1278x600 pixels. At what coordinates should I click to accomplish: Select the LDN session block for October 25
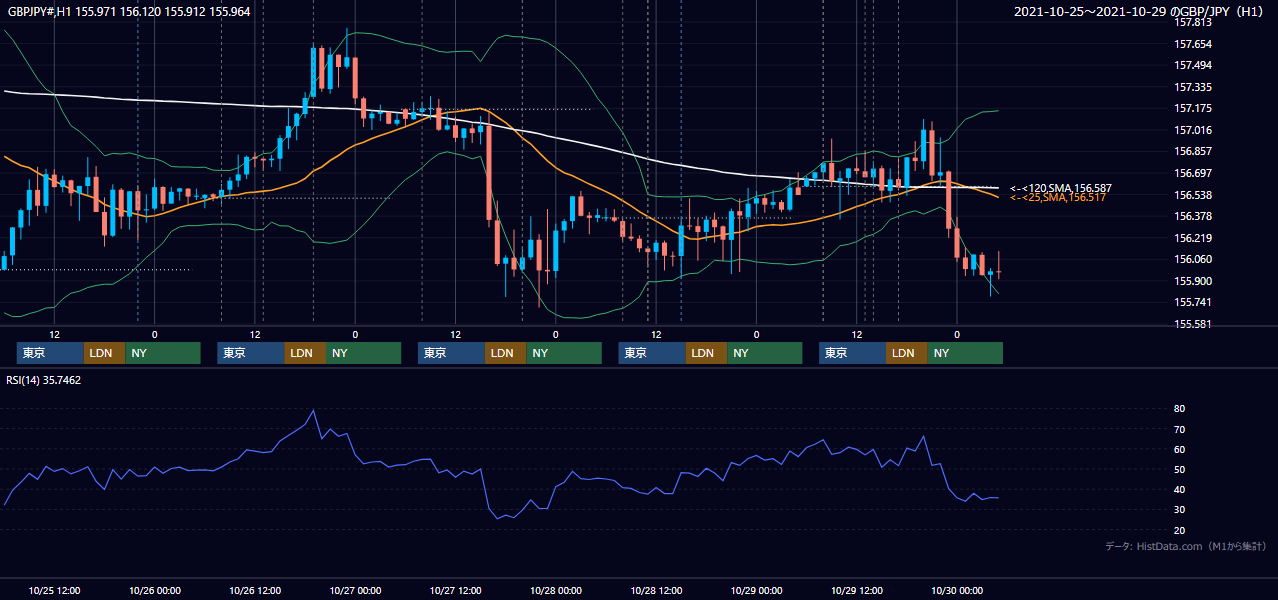point(104,353)
